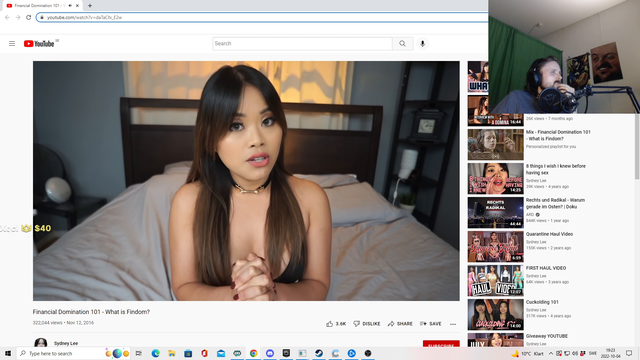The height and width of the screenshot is (360, 640).
Task: Select the browser address bar URL
Action: 84,18
